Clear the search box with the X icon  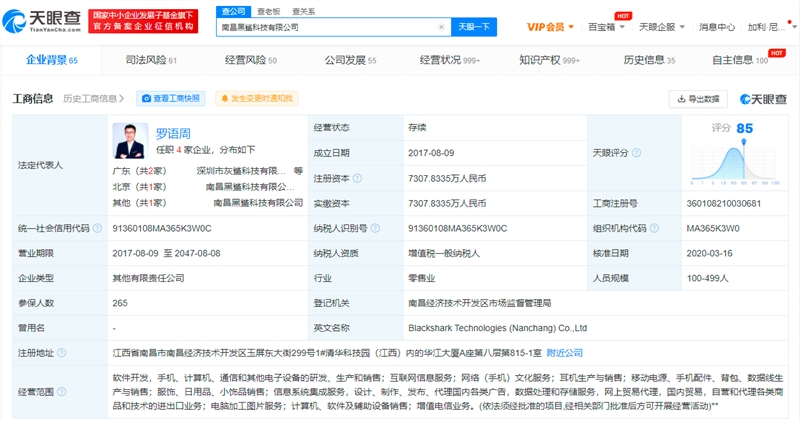tap(441, 27)
